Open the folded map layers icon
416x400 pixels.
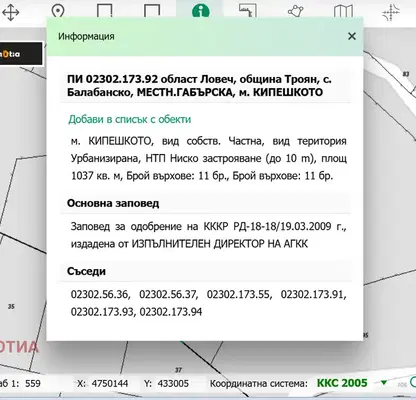[343, 11]
